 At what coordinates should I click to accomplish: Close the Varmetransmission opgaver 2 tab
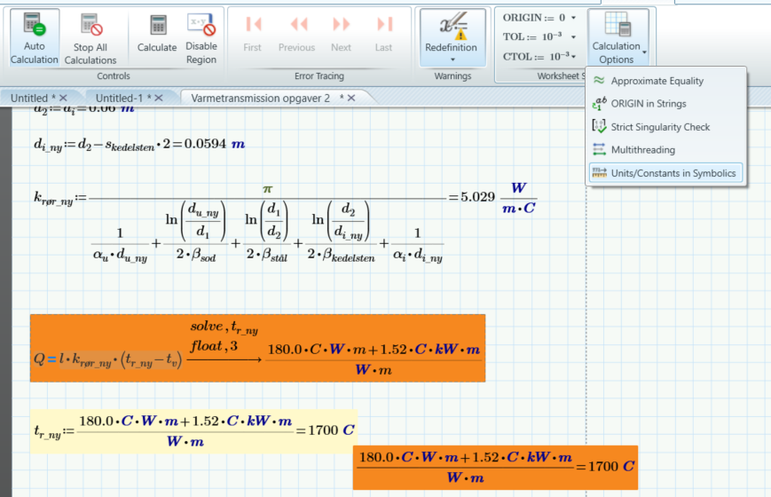tap(351, 97)
